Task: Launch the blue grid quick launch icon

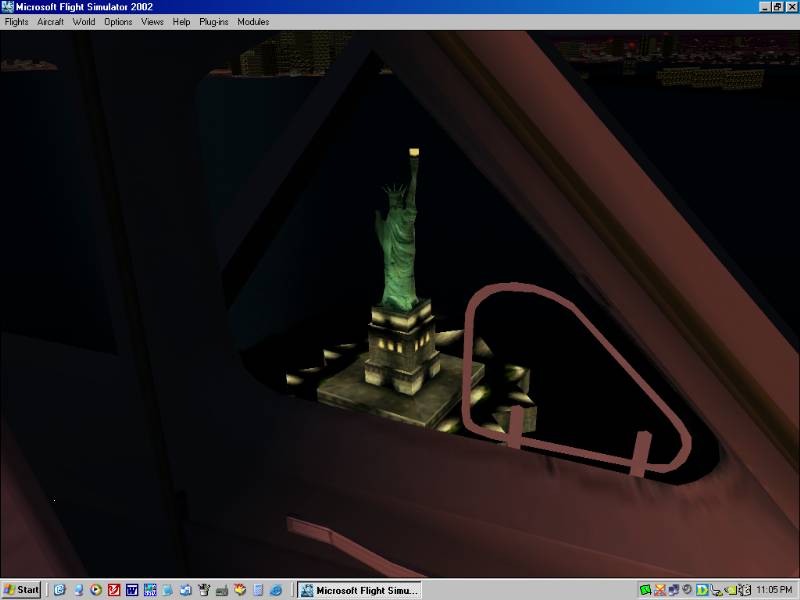Action: (x=150, y=590)
